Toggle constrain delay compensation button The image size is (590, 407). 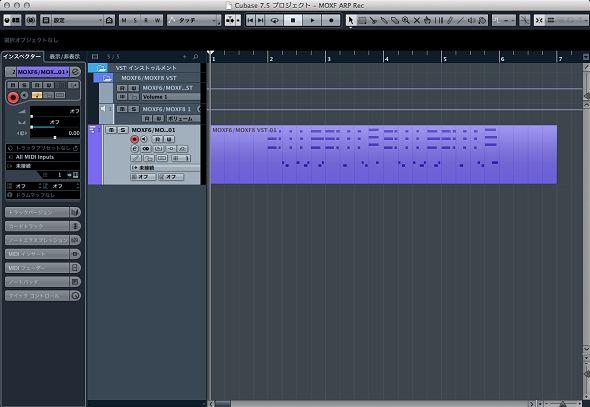click(x=31, y=20)
